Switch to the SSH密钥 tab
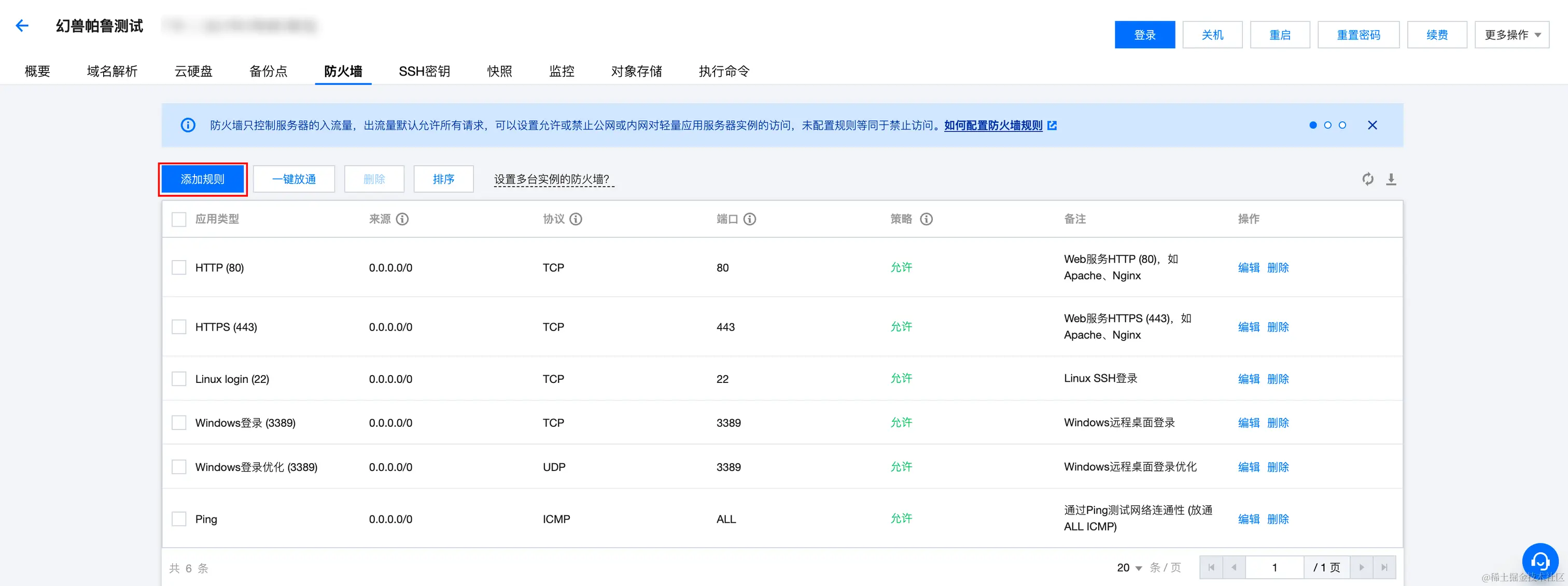Viewport: 1568px width, 586px height. tap(424, 71)
